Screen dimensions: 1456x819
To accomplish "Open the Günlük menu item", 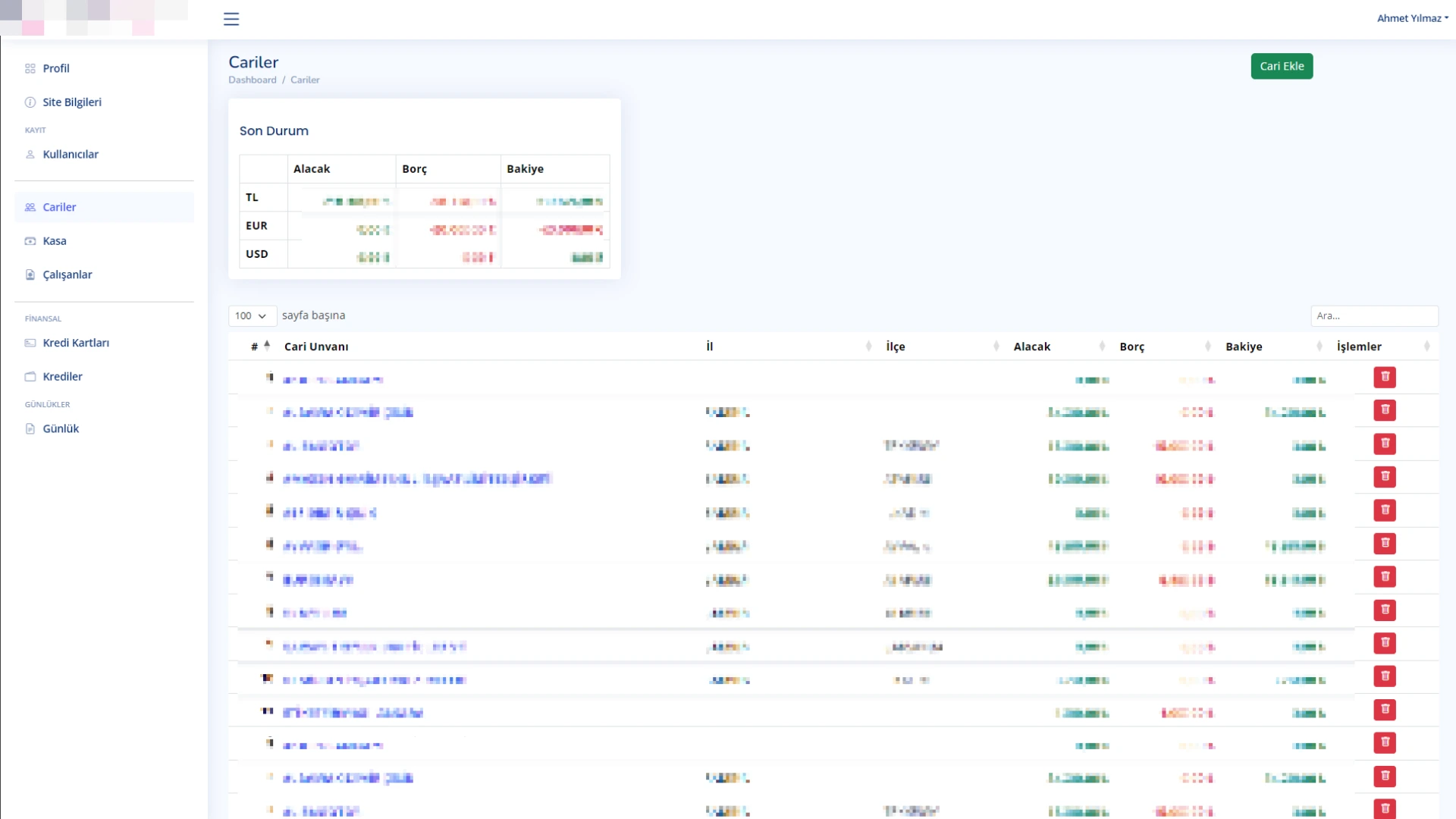I will pyautogui.click(x=61, y=429).
